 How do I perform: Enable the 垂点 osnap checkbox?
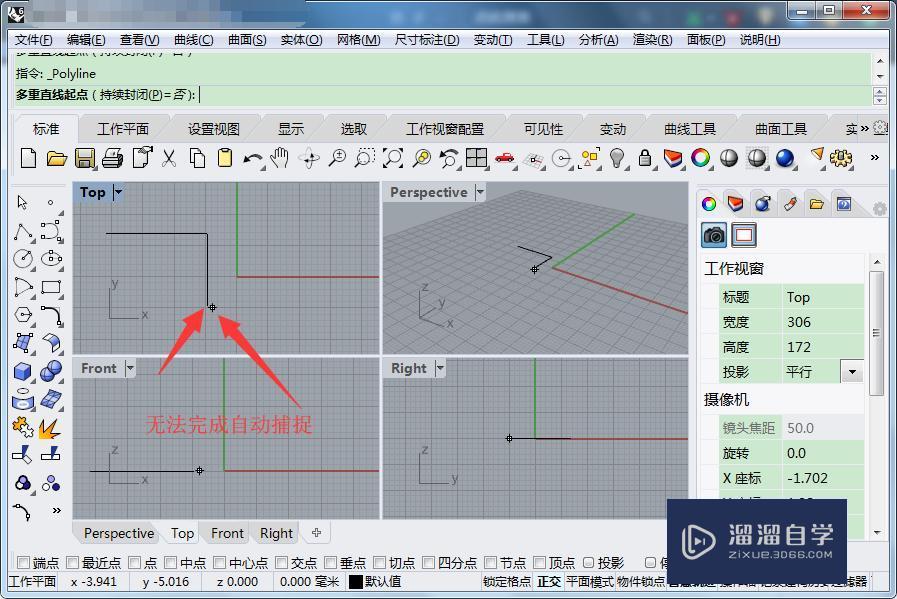click(331, 563)
